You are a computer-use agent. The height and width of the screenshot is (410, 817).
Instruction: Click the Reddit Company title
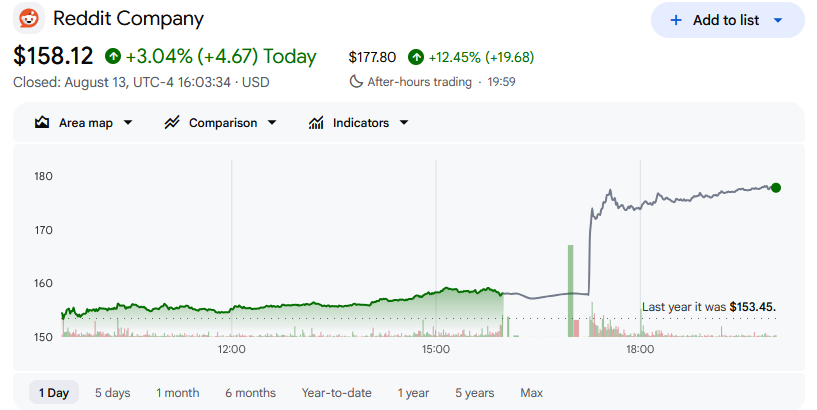(x=128, y=18)
